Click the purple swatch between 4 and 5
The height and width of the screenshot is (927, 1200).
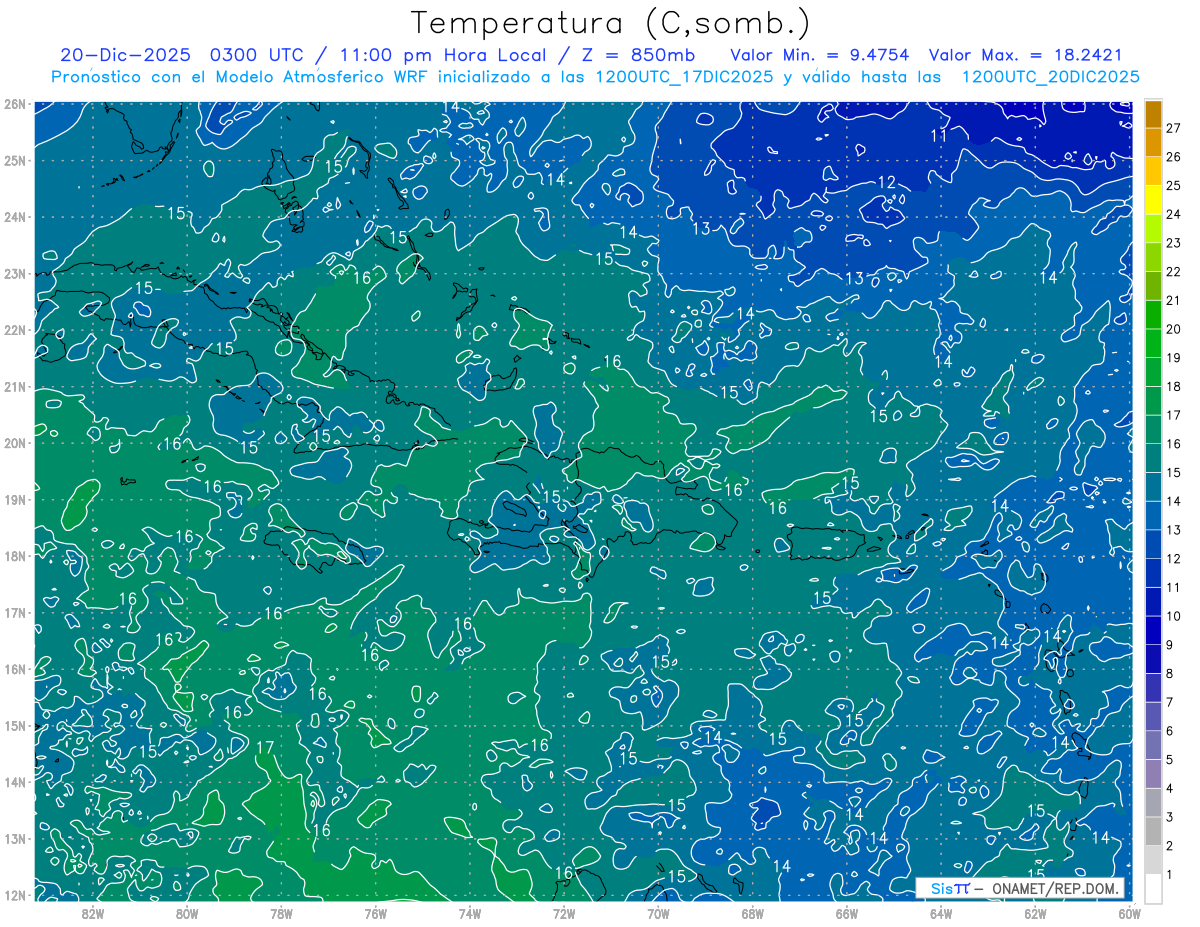1154,773
